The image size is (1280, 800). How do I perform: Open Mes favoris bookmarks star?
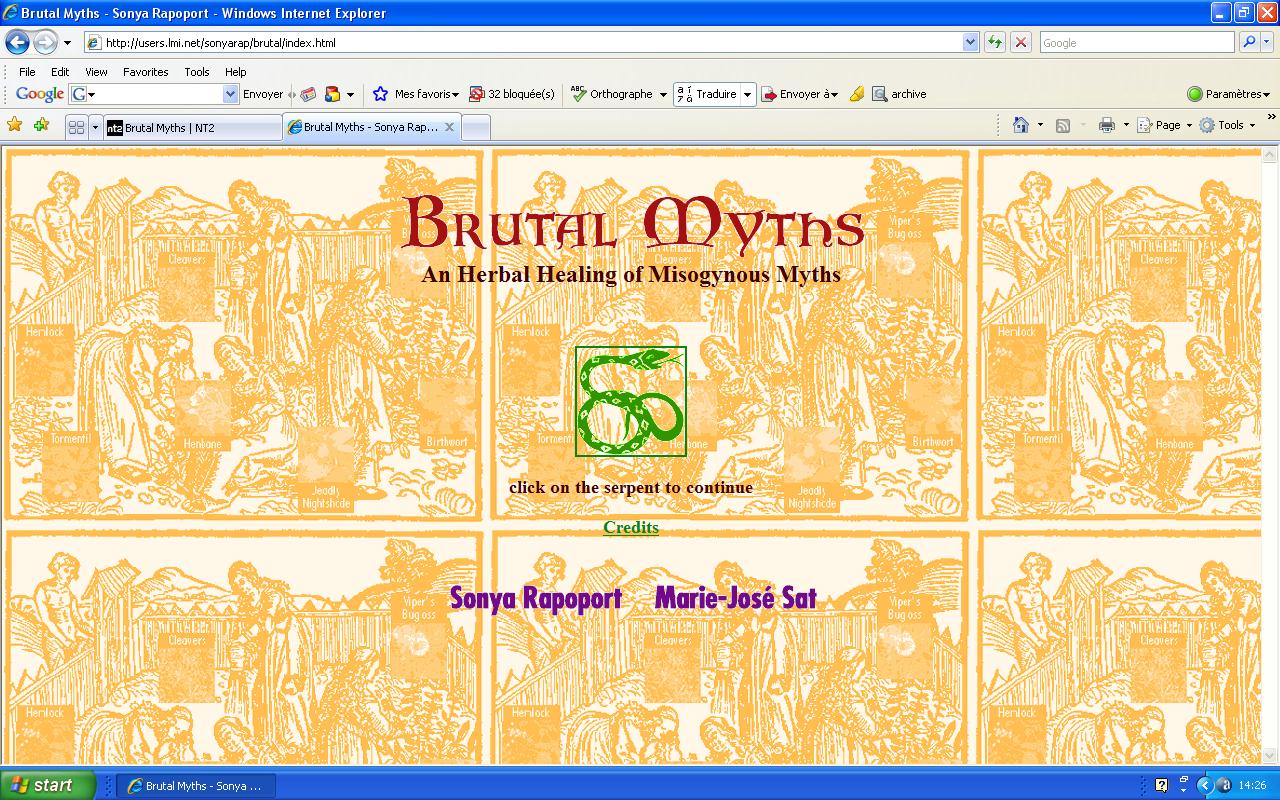point(415,94)
